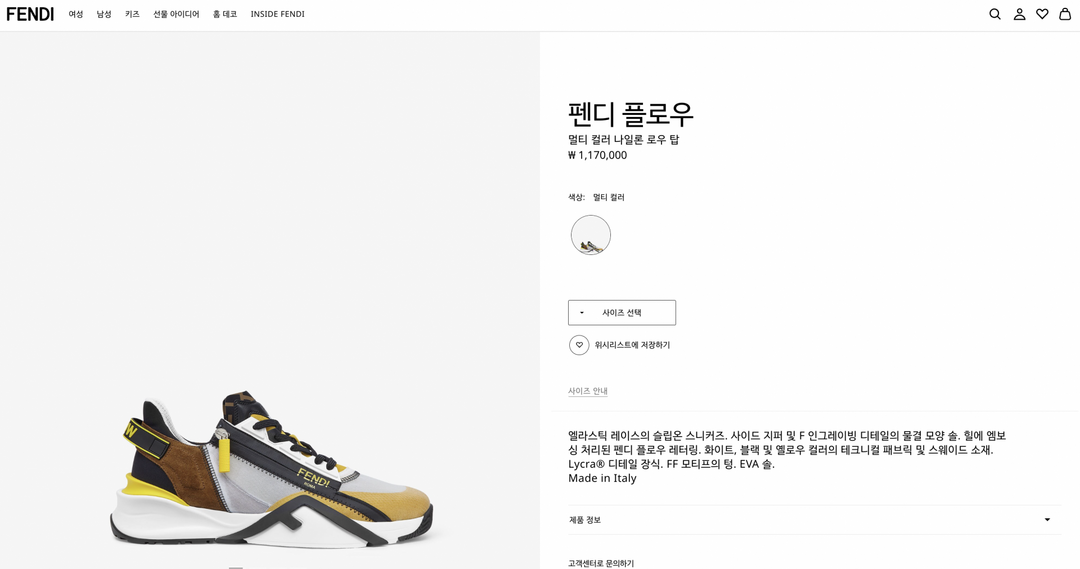
Task: Open the 선물 아이디어 menu
Action: pyautogui.click(x=176, y=14)
